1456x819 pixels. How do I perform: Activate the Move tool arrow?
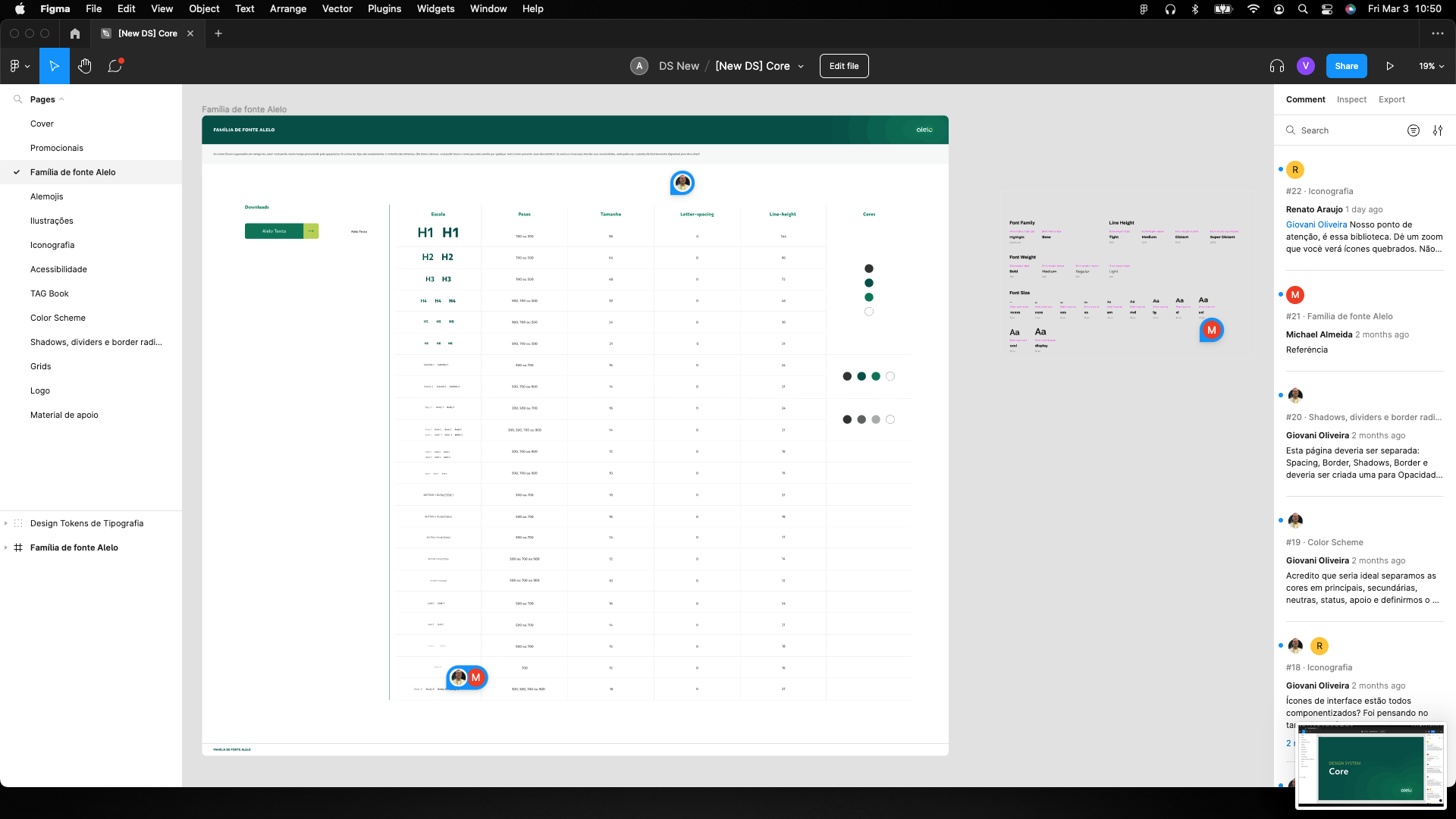tap(54, 66)
